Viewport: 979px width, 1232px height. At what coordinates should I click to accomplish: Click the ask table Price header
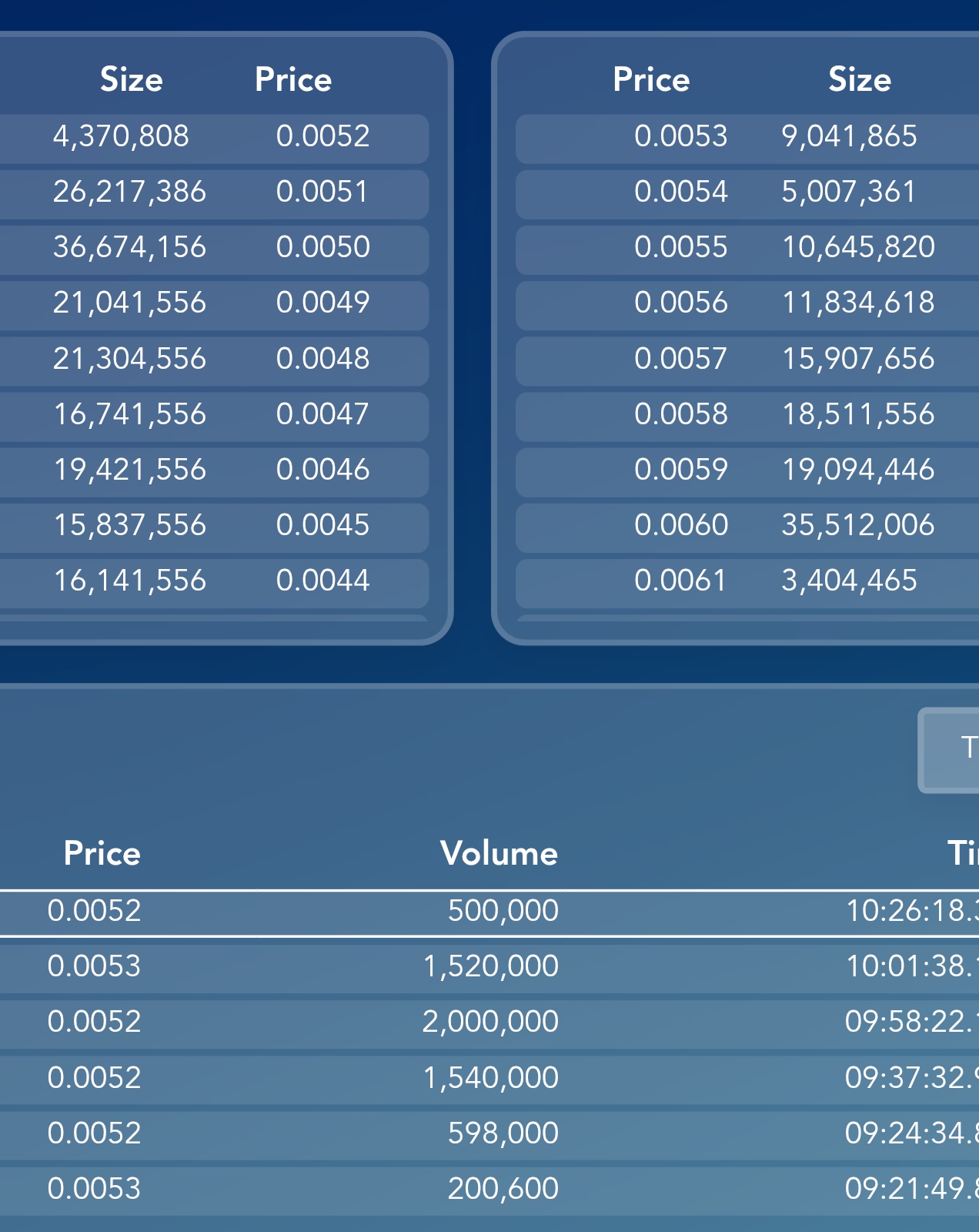pyautogui.click(x=651, y=79)
